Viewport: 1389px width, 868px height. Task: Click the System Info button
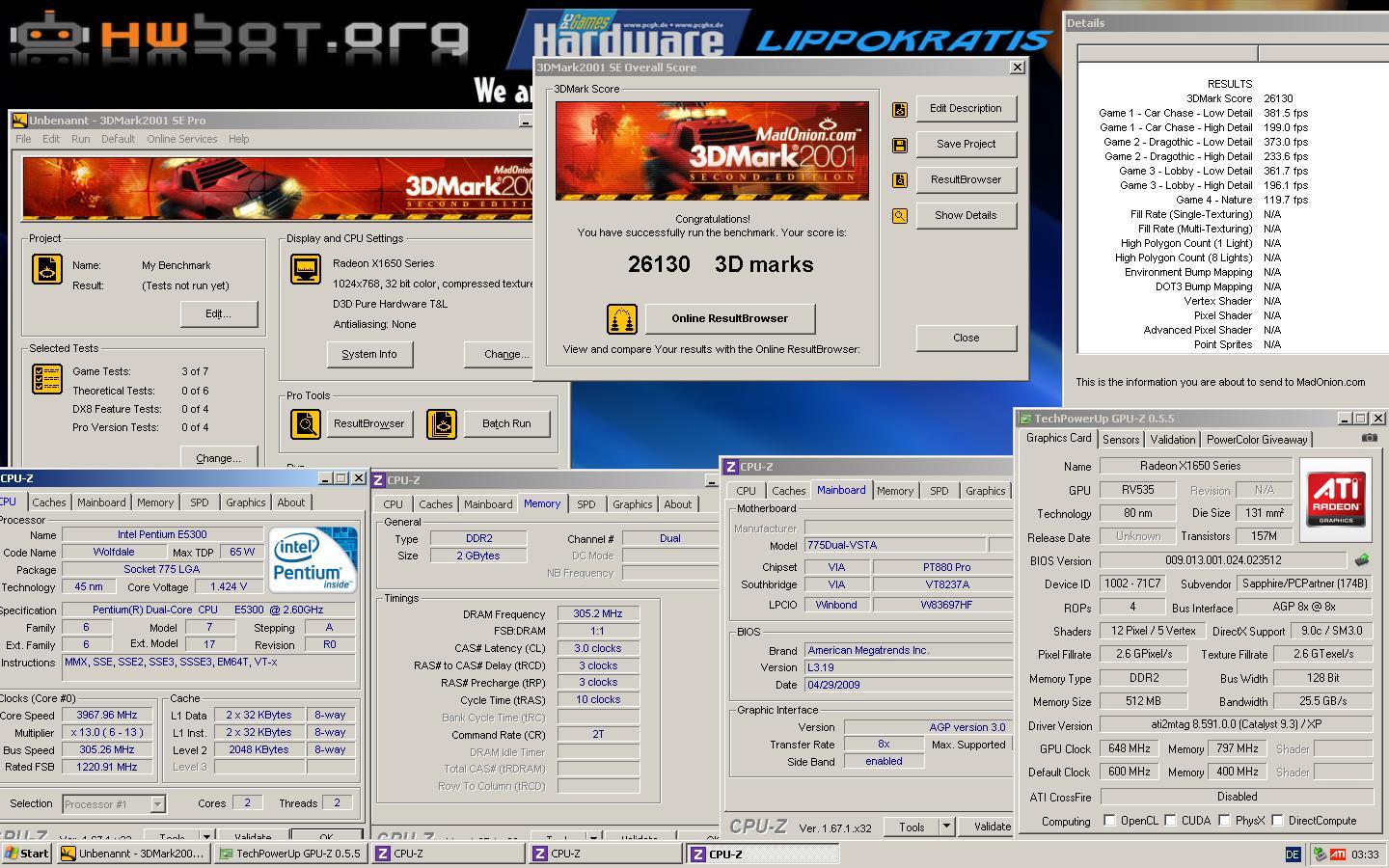[x=369, y=355]
